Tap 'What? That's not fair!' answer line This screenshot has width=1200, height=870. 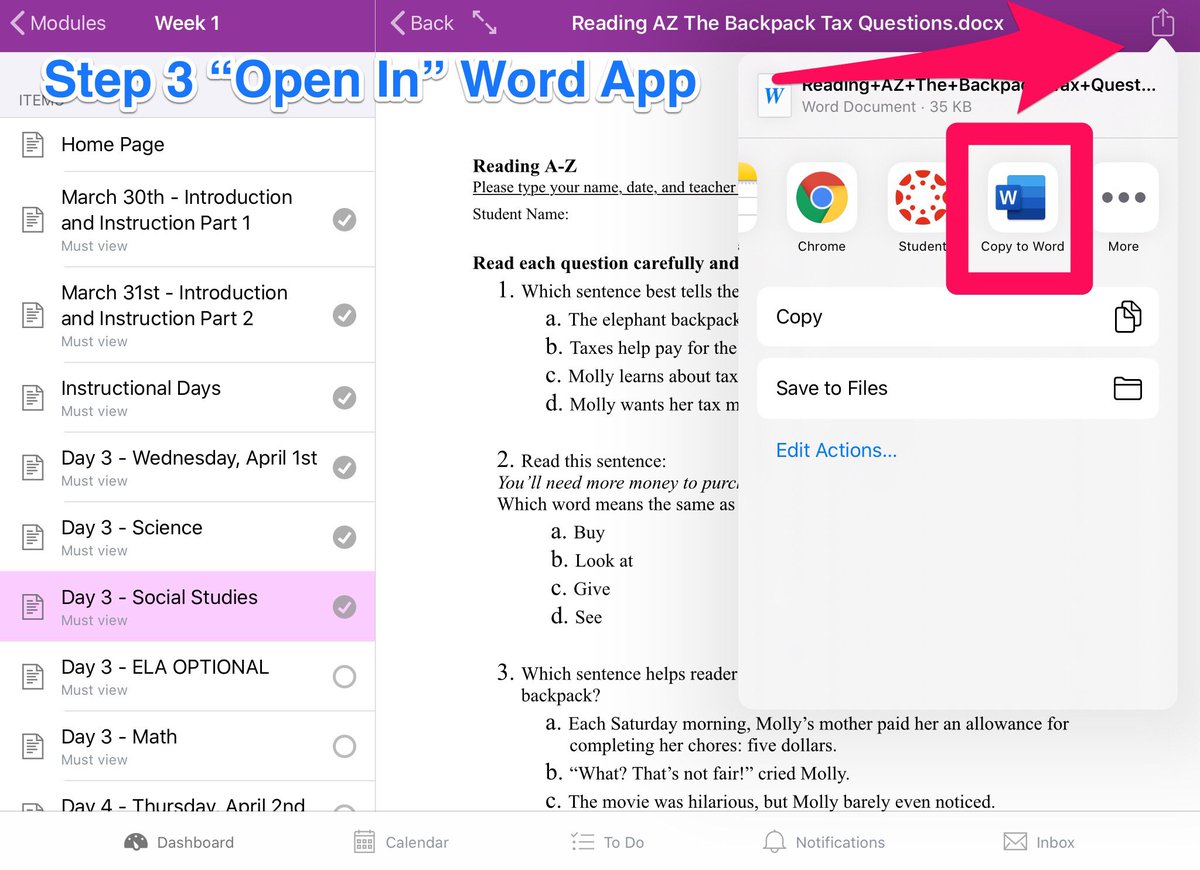697,773
